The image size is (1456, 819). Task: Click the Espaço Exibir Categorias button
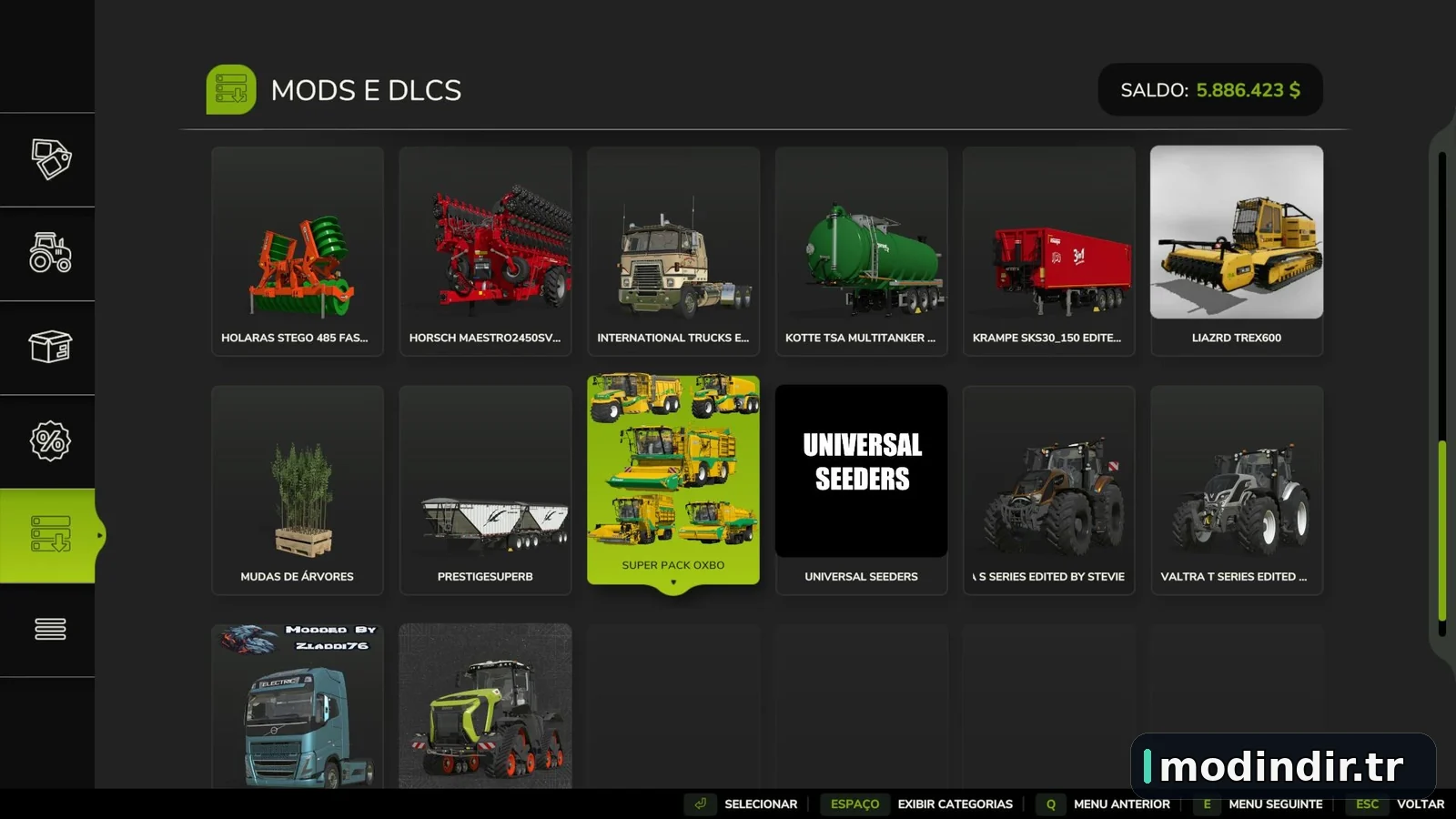917,804
